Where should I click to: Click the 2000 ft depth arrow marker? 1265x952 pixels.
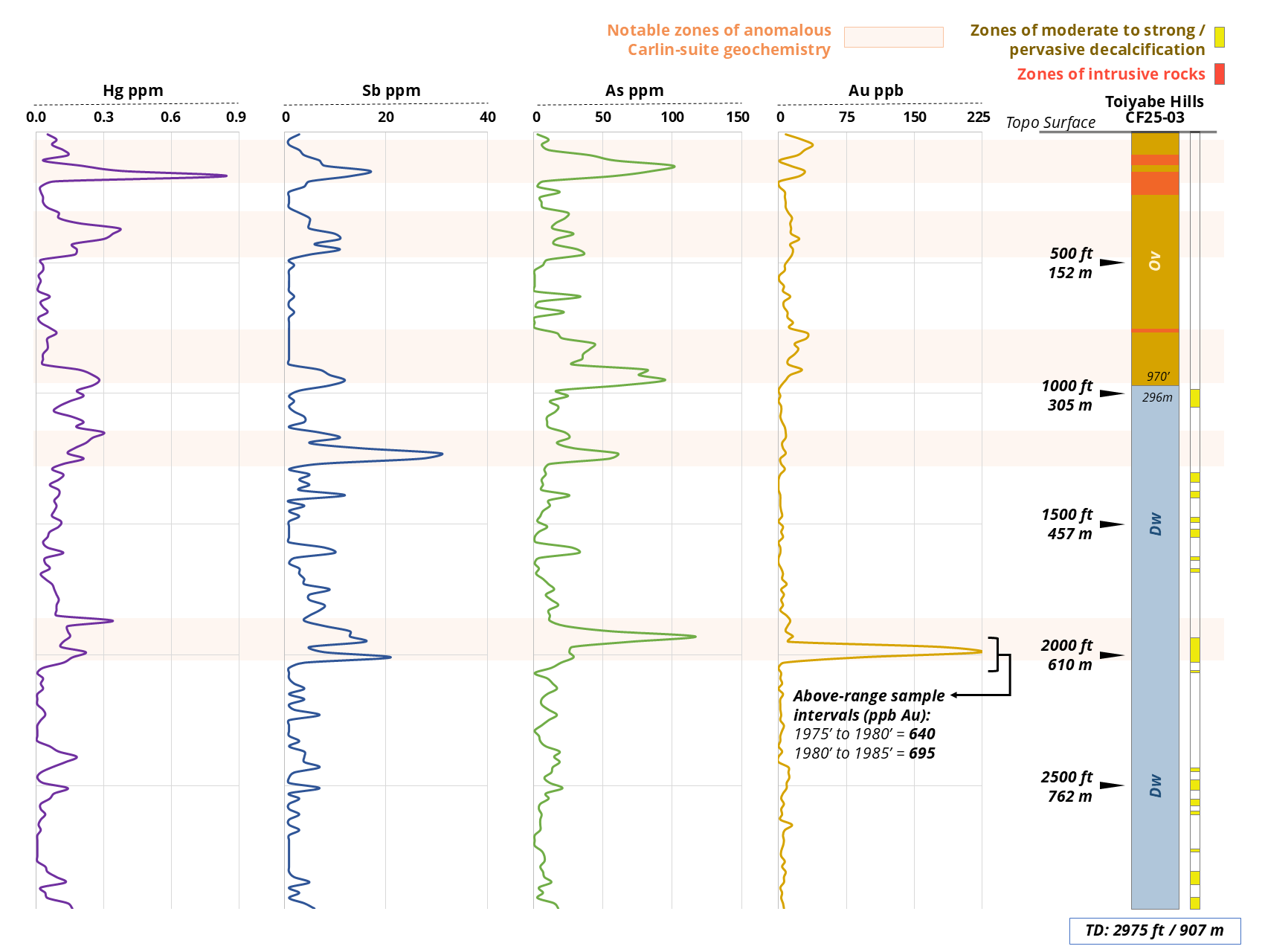(x=1112, y=655)
